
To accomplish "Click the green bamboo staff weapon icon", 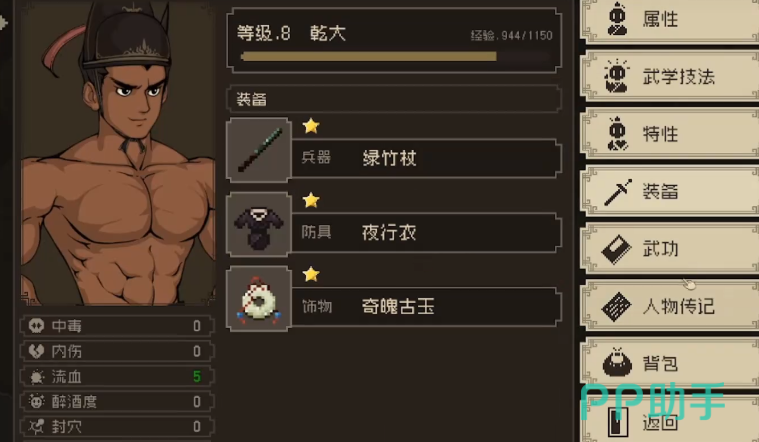I will coord(259,150).
